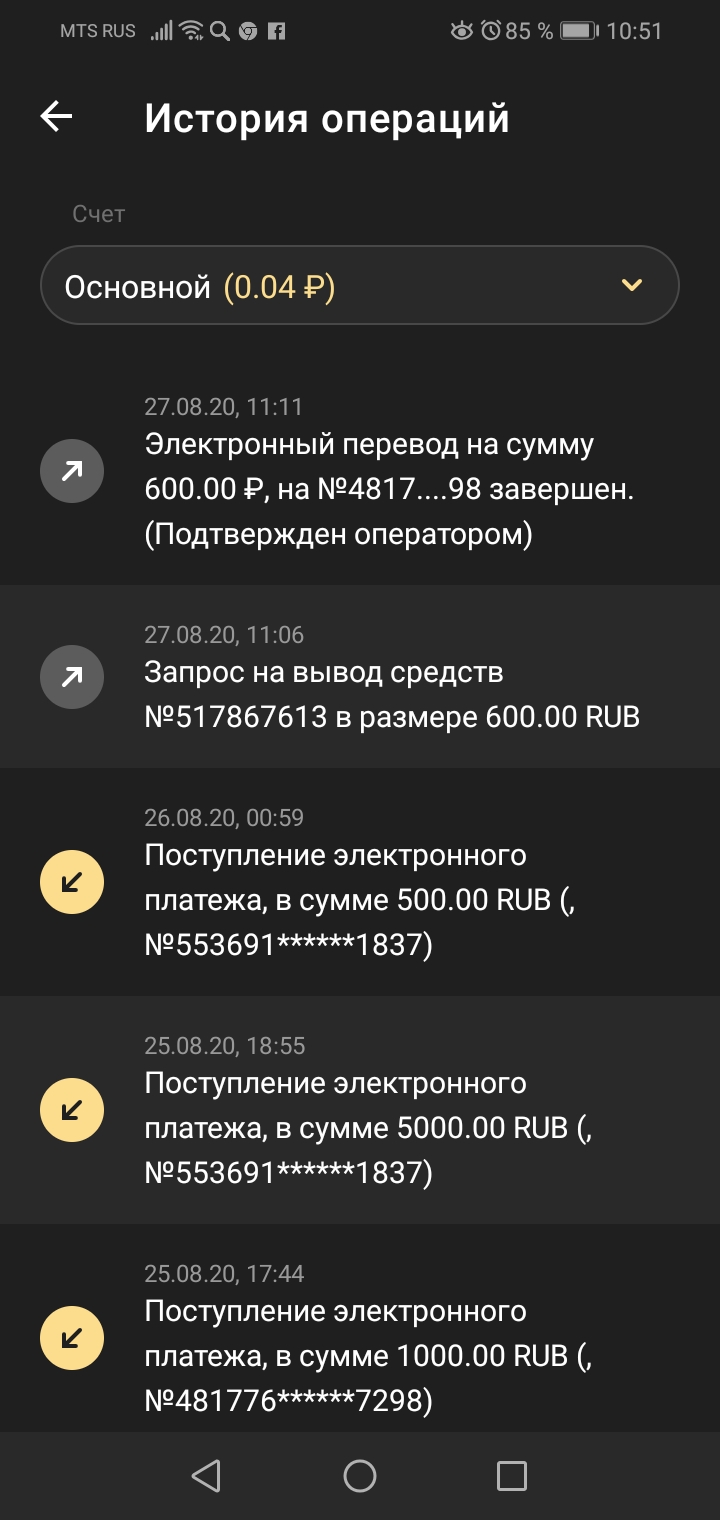The image size is (720, 1520).
Task: Tap the История операций title
Action: click(x=327, y=118)
